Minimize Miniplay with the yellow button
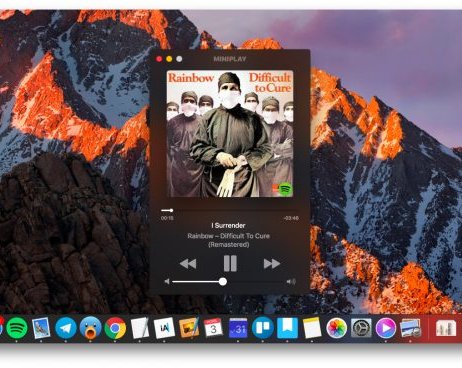The image size is (462, 368). tap(169, 59)
